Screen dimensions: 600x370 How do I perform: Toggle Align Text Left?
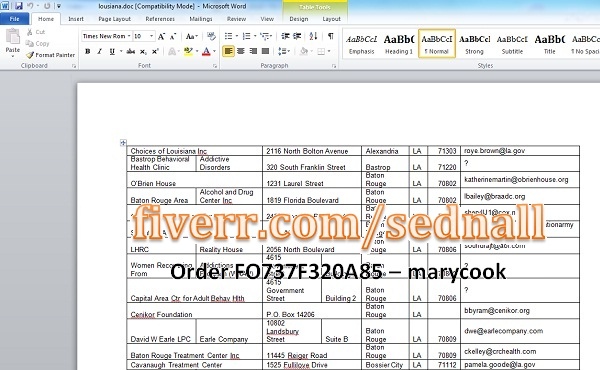click(228, 51)
